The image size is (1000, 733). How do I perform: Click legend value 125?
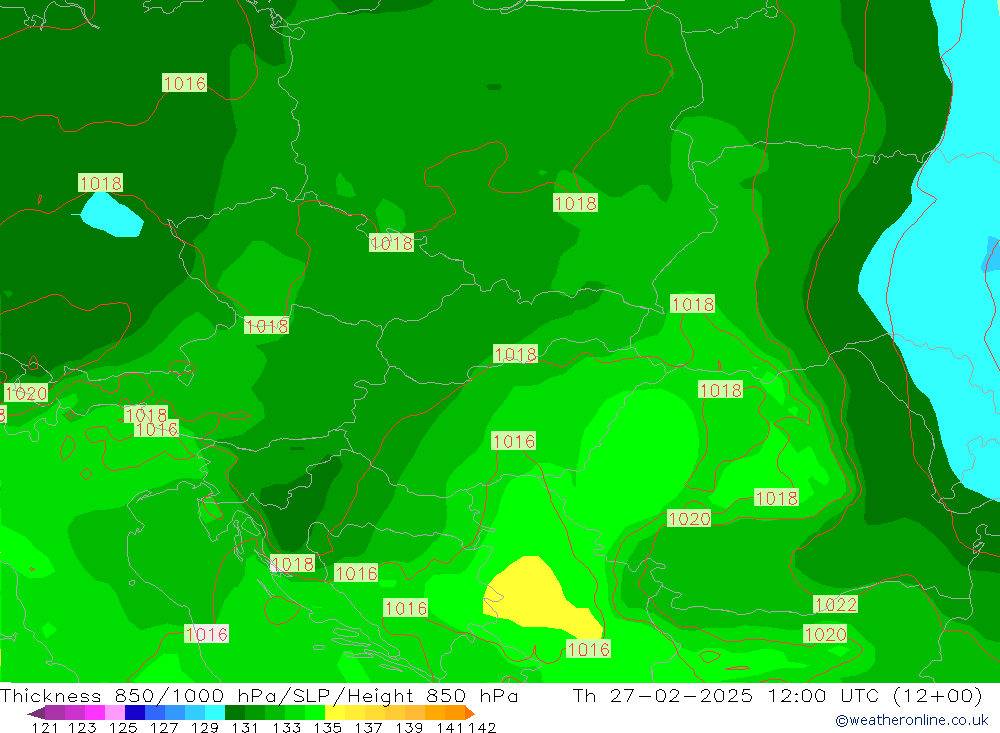click(x=123, y=727)
